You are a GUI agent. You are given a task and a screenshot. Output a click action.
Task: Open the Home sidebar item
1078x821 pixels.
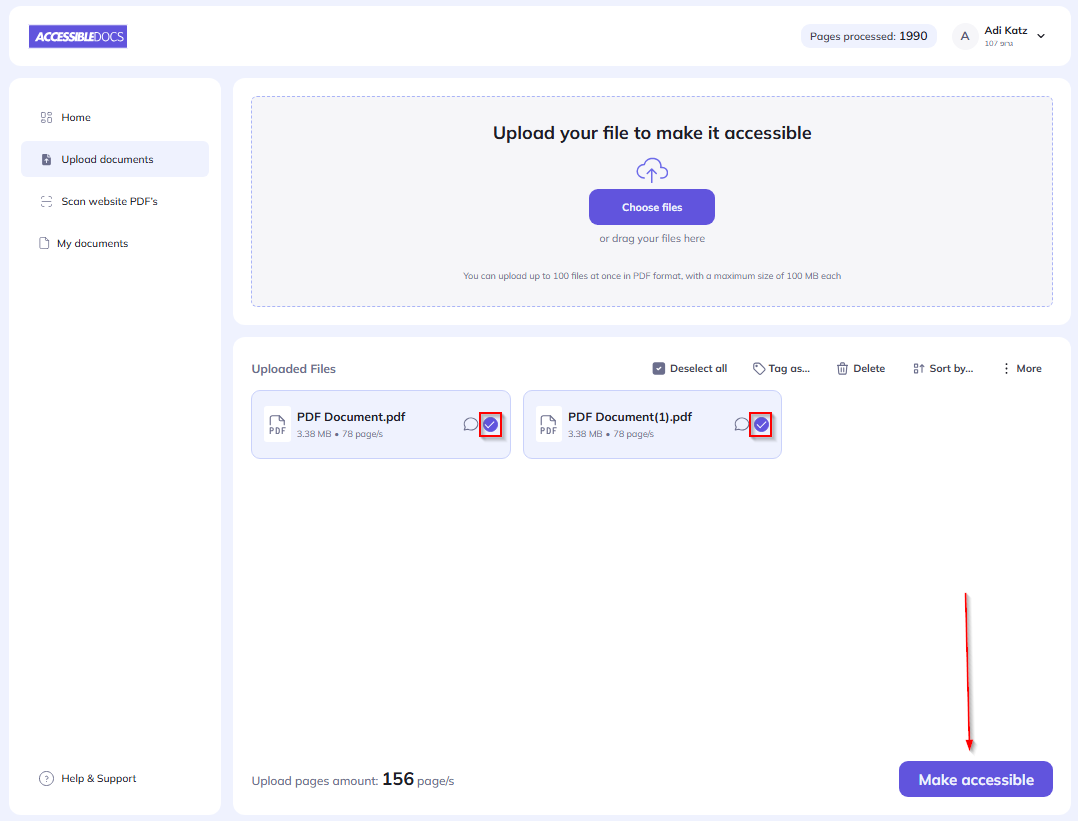click(75, 117)
